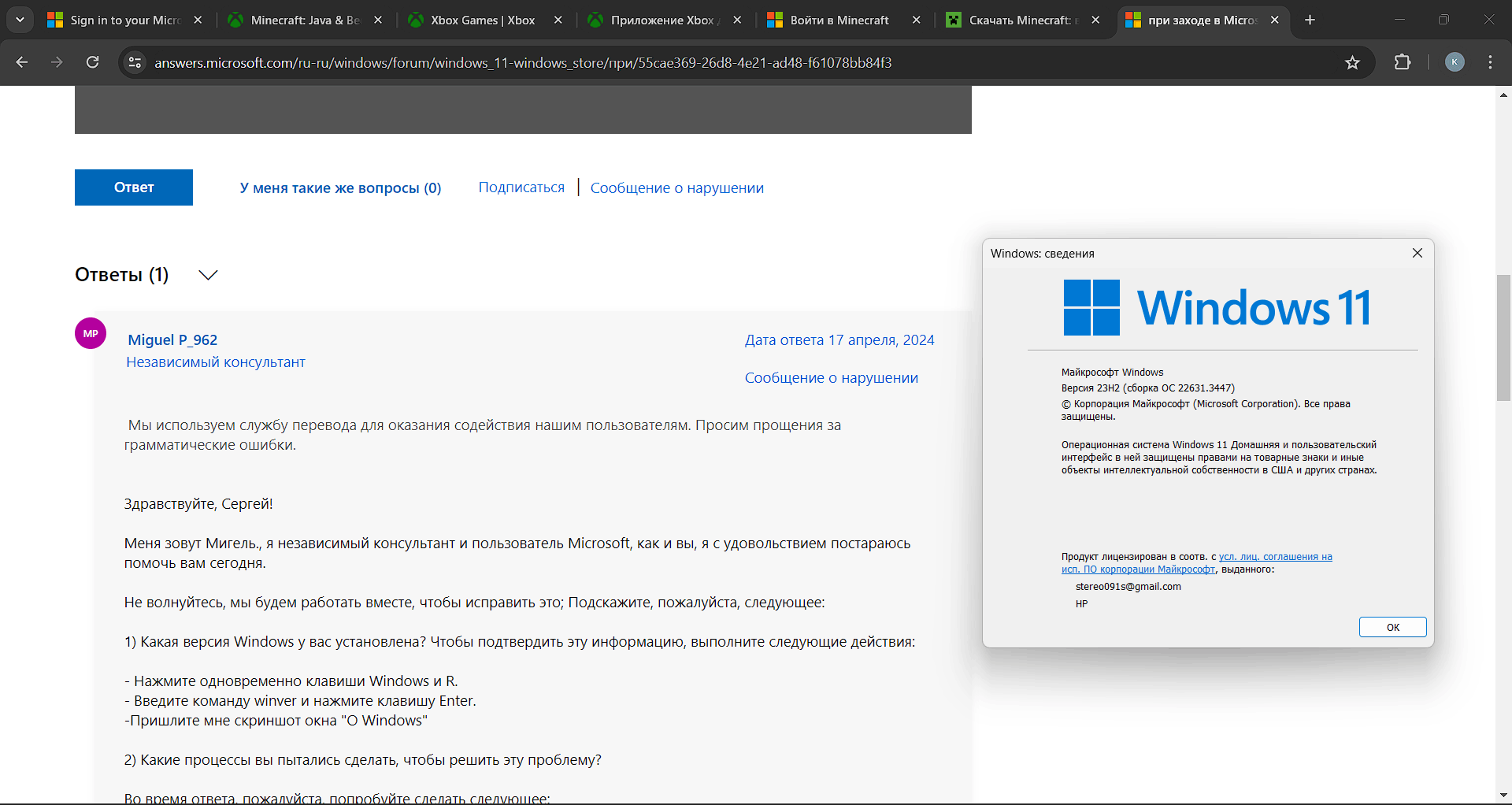Reload the current page
The image size is (1512, 805).
(x=92, y=62)
